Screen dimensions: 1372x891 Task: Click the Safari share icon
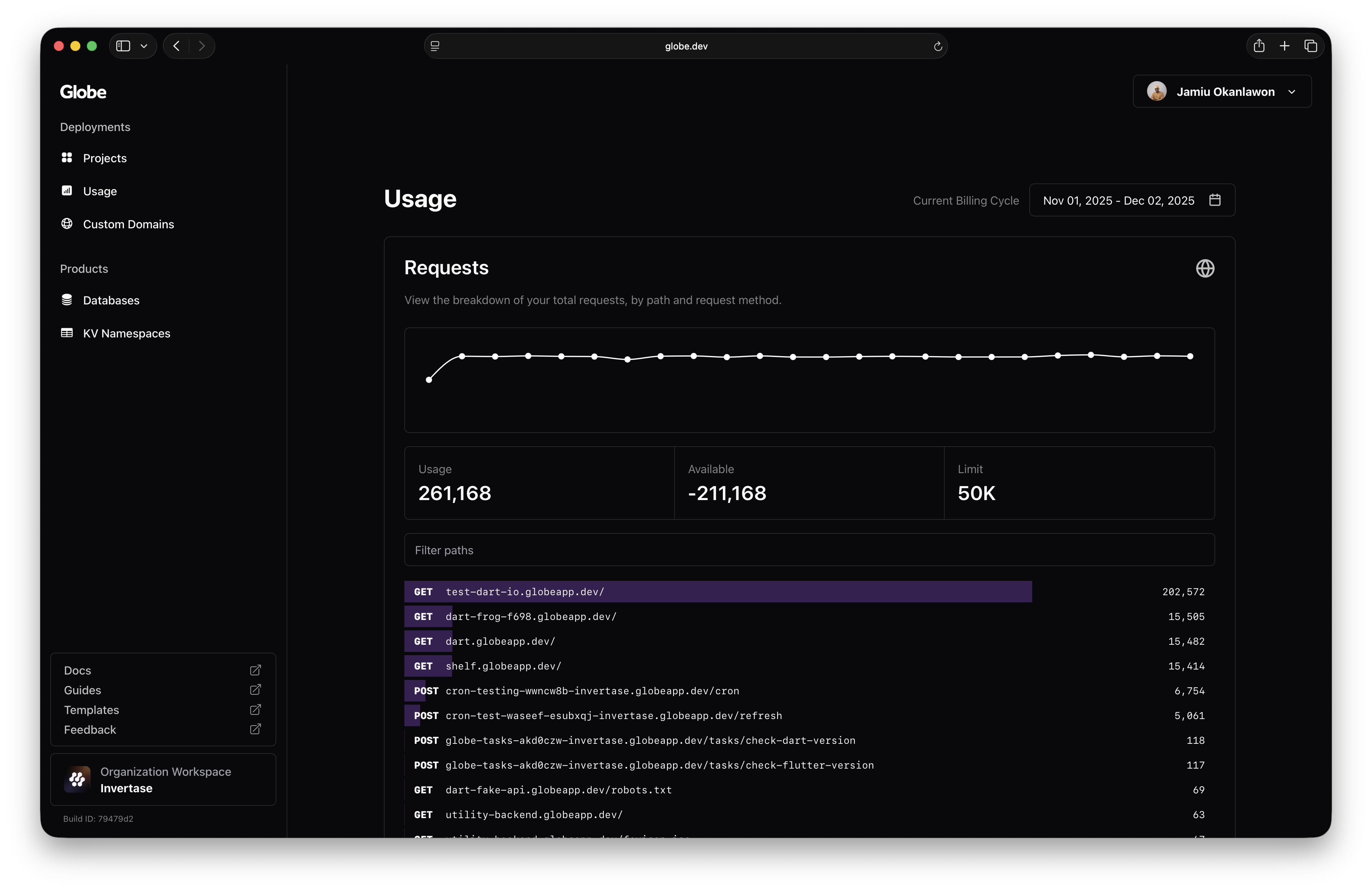point(1259,46)
